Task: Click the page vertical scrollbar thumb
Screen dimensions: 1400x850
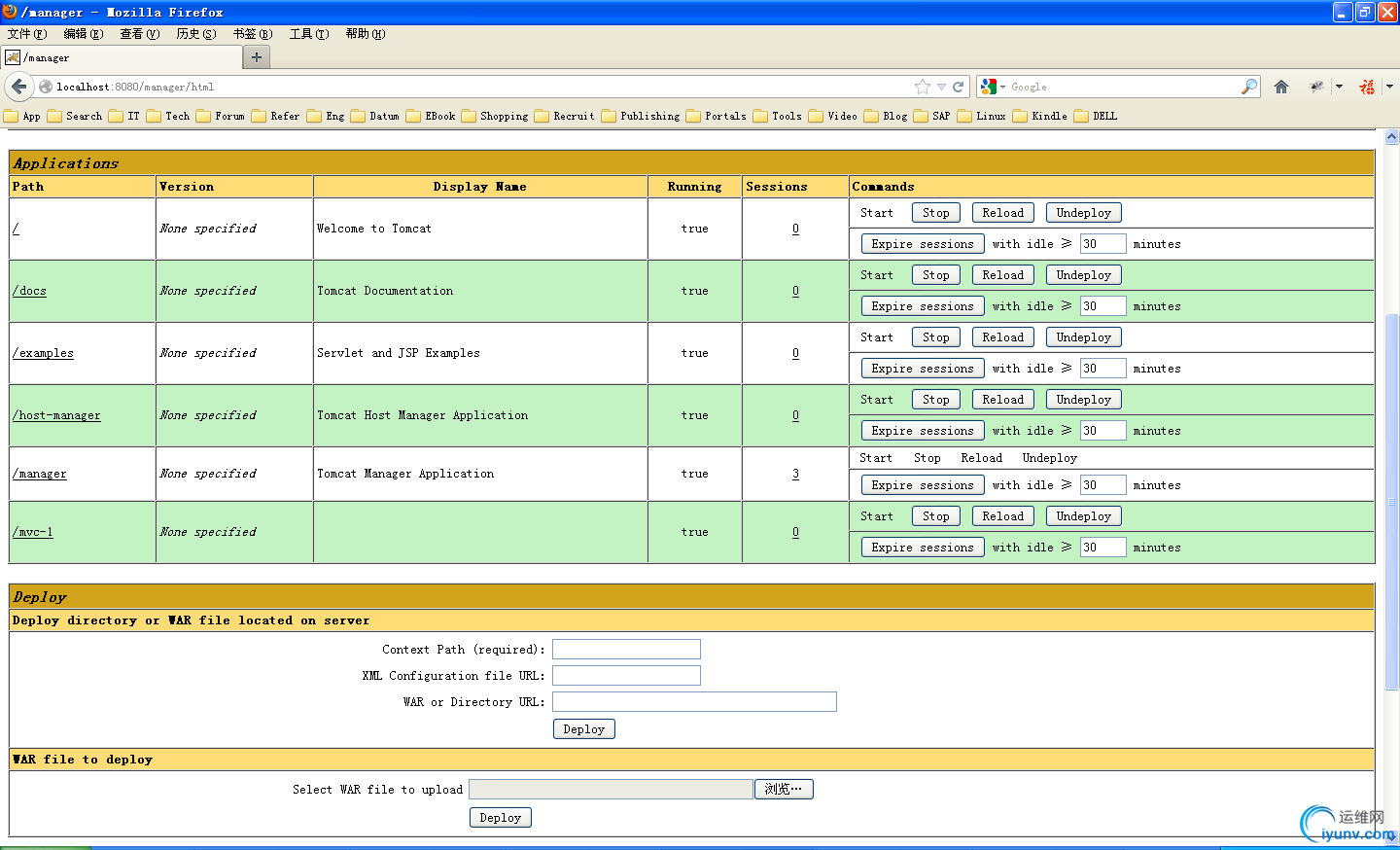Action: [x=1391, y=502]
